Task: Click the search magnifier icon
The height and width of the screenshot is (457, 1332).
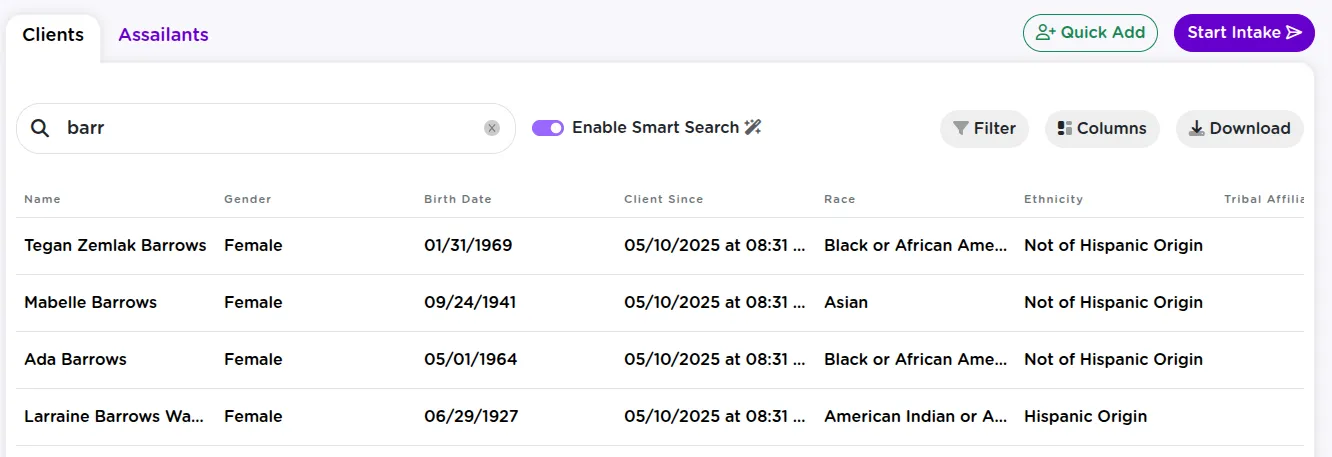Action: click(x=40, y=128)
